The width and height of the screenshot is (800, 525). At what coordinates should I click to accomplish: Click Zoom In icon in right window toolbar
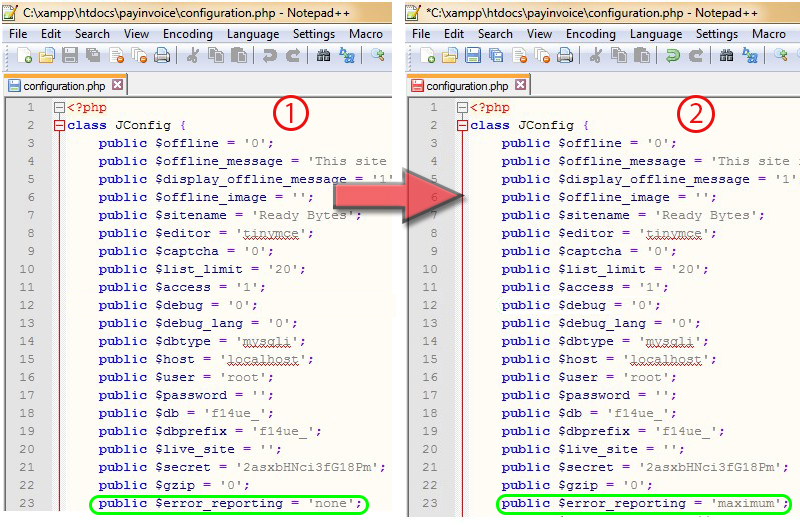(x=781, y=55)
